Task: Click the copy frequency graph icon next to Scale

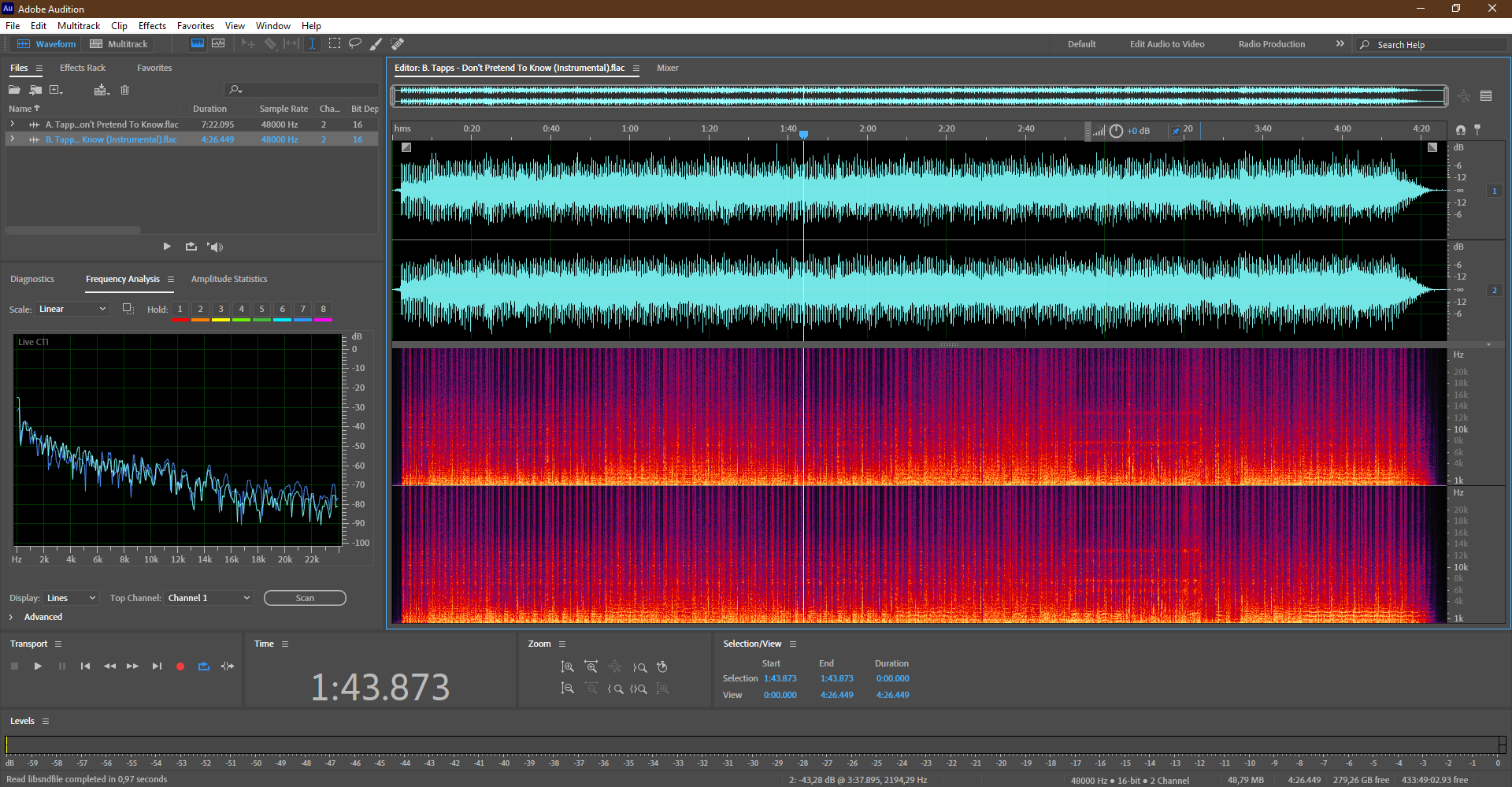Action: point(128,309)
